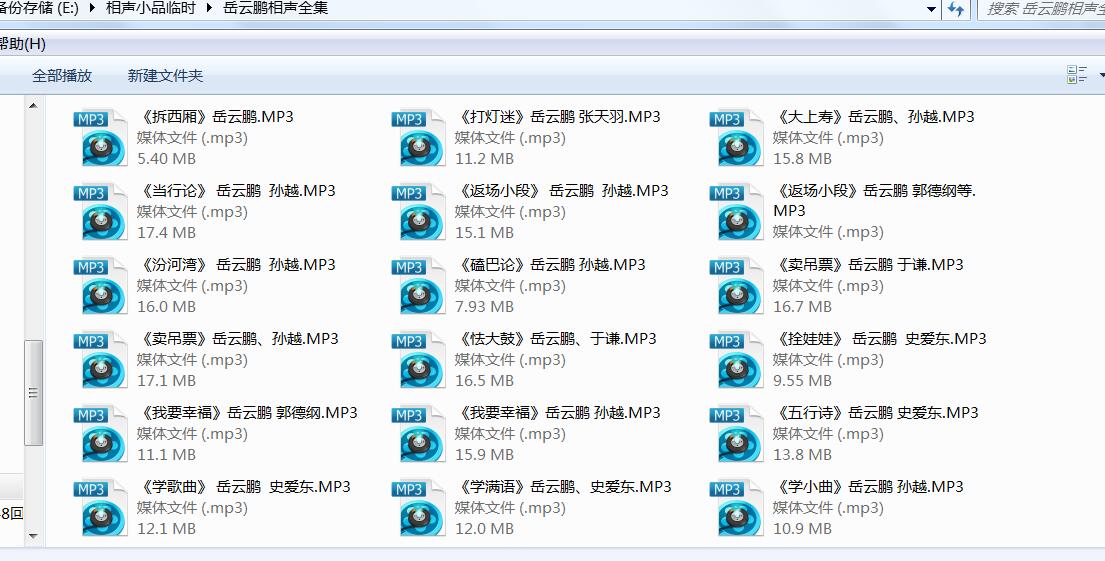Open address bar history dropdown arrow
1105x561 pixels.
coord(932,9)
